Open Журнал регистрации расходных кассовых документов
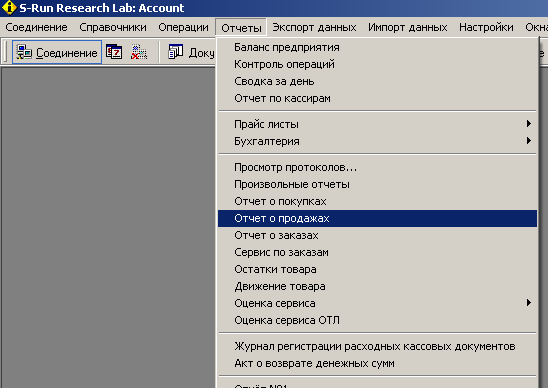The image size is (548, 388). 377,346
